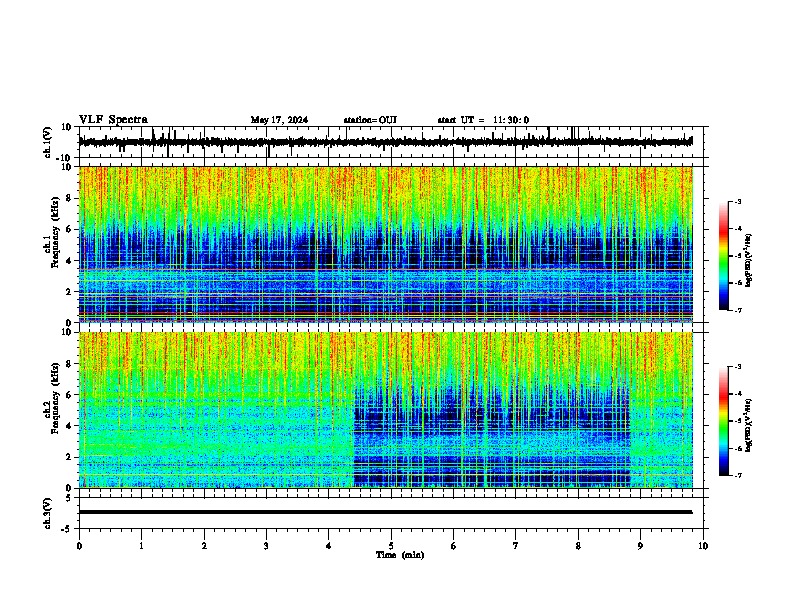Image resolution: width=792 pixels, height=612 pixels.
Task: Click time axis tick label "3"
Action: point(266,546)
